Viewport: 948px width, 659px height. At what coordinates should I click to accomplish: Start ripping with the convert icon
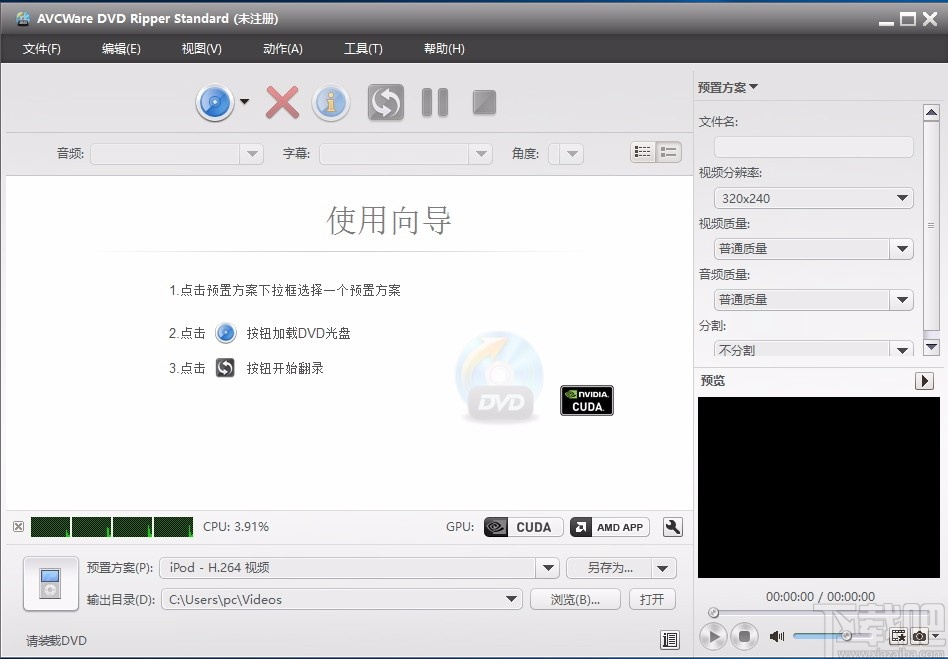click(384, 101)
